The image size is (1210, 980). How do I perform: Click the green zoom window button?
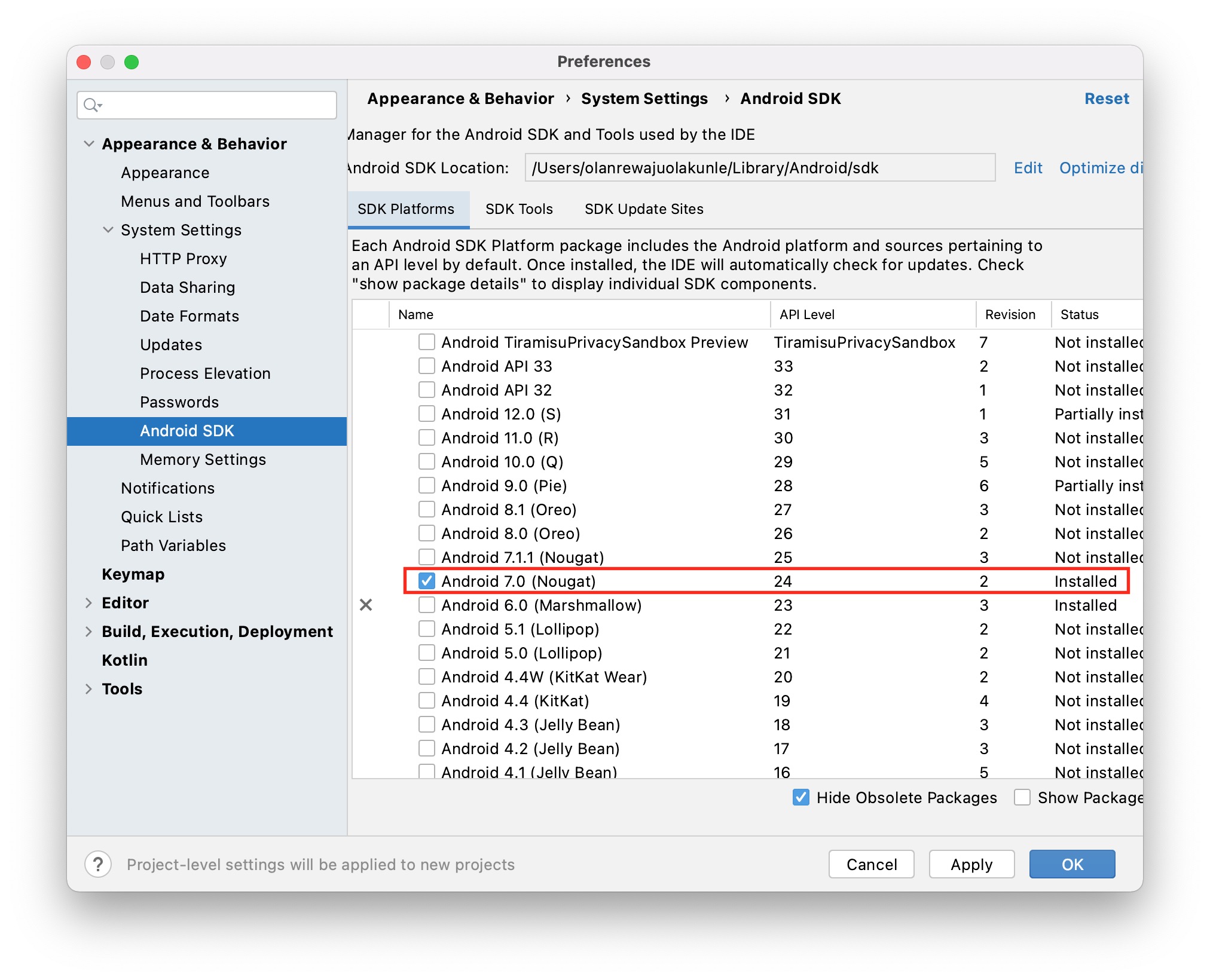pos(132,62)
